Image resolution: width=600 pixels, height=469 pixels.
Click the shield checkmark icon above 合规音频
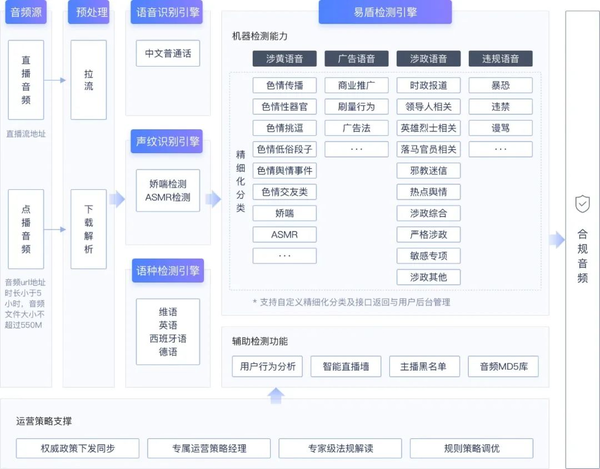(x=582, y=204)
